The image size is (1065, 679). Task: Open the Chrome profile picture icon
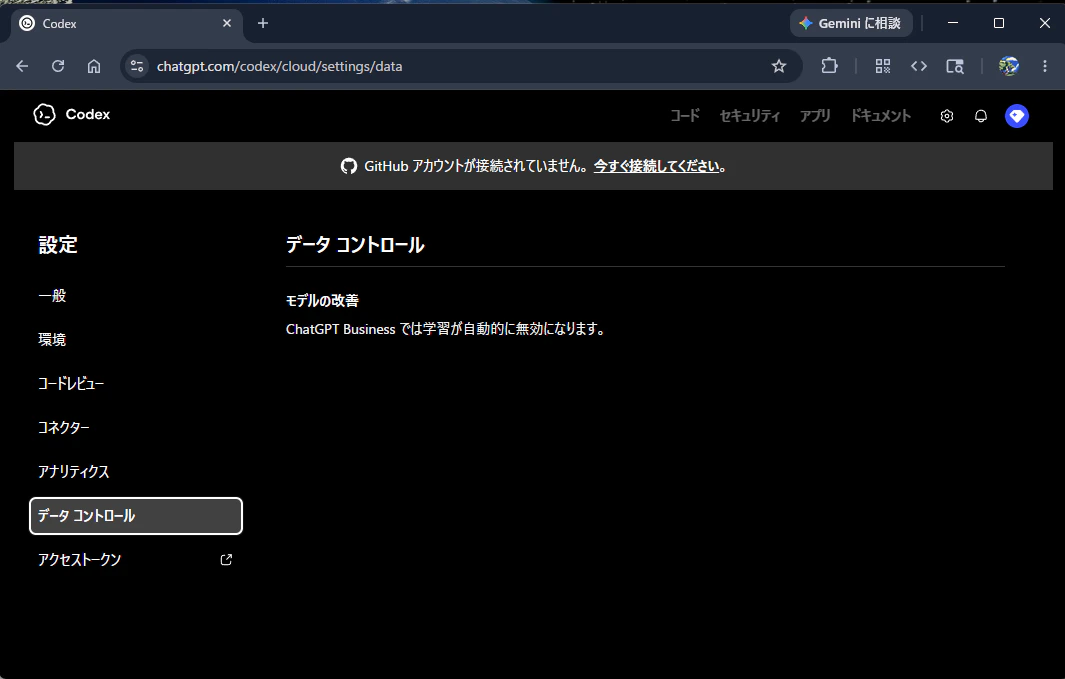(x=1009, y=66)
